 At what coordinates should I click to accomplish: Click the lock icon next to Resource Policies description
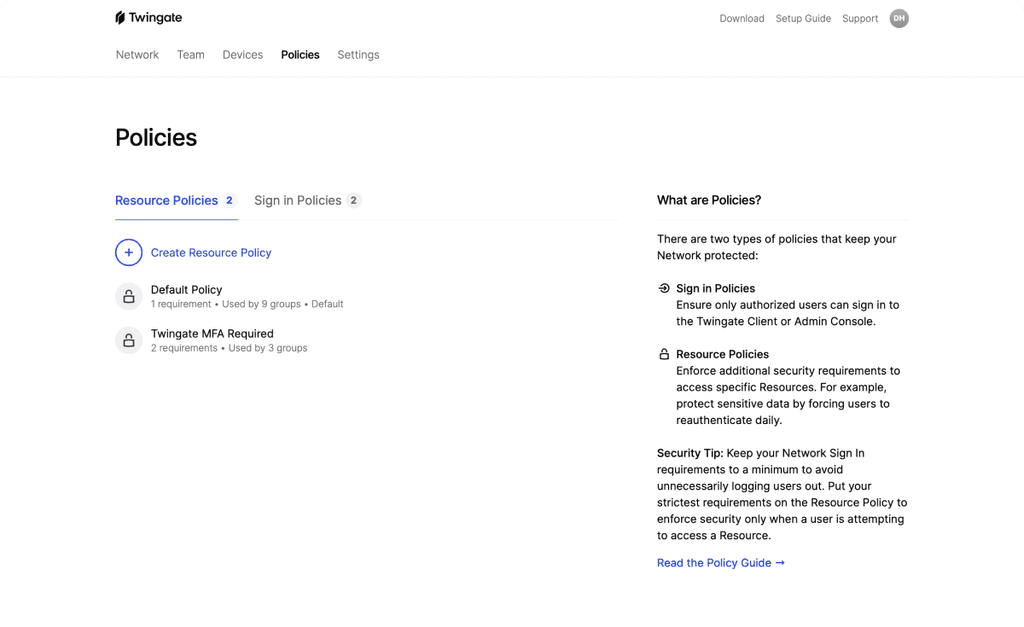pyautogui.click(x=663, y=354)
